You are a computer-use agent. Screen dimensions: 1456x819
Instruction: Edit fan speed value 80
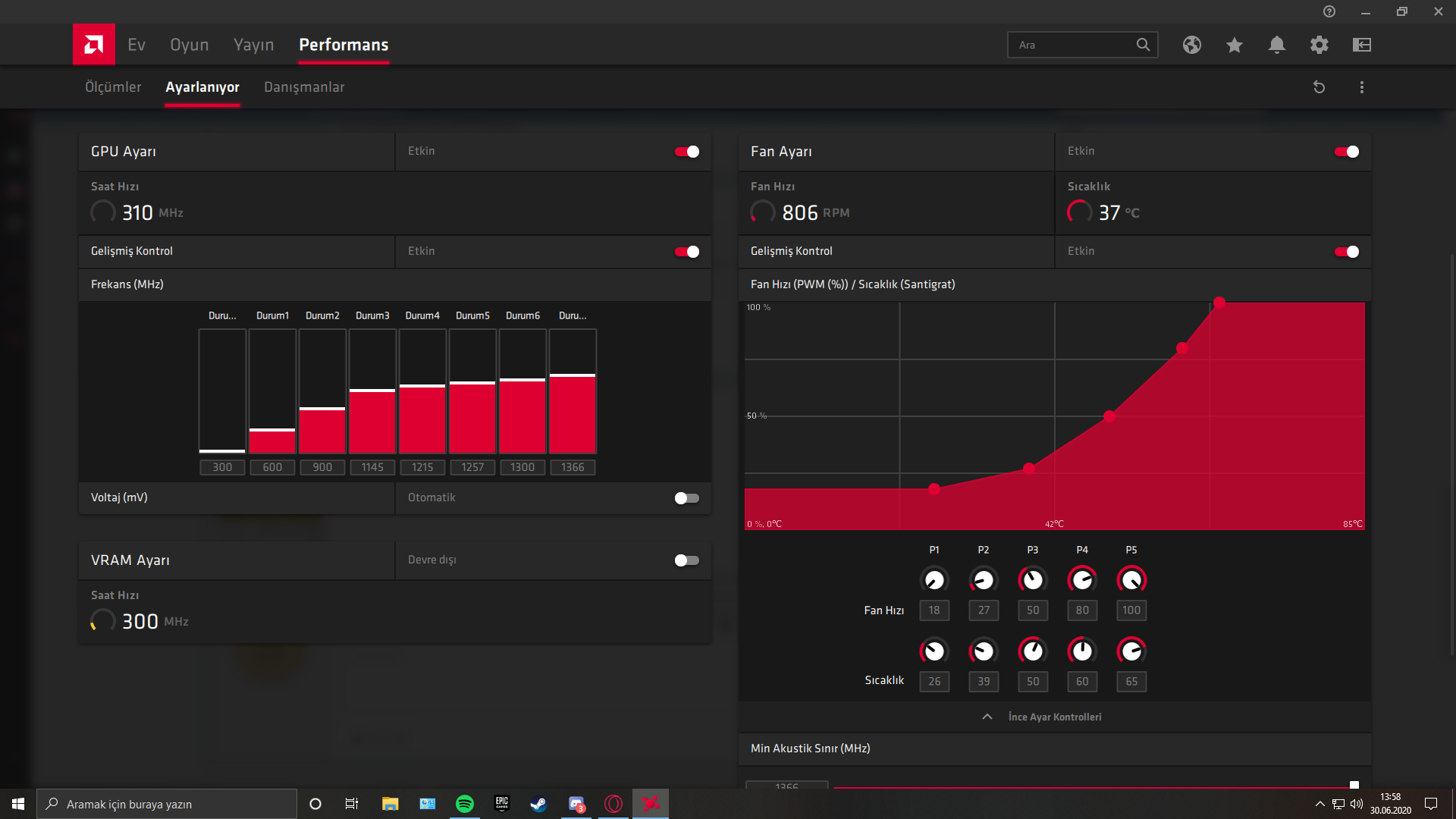coord(1082,610)
